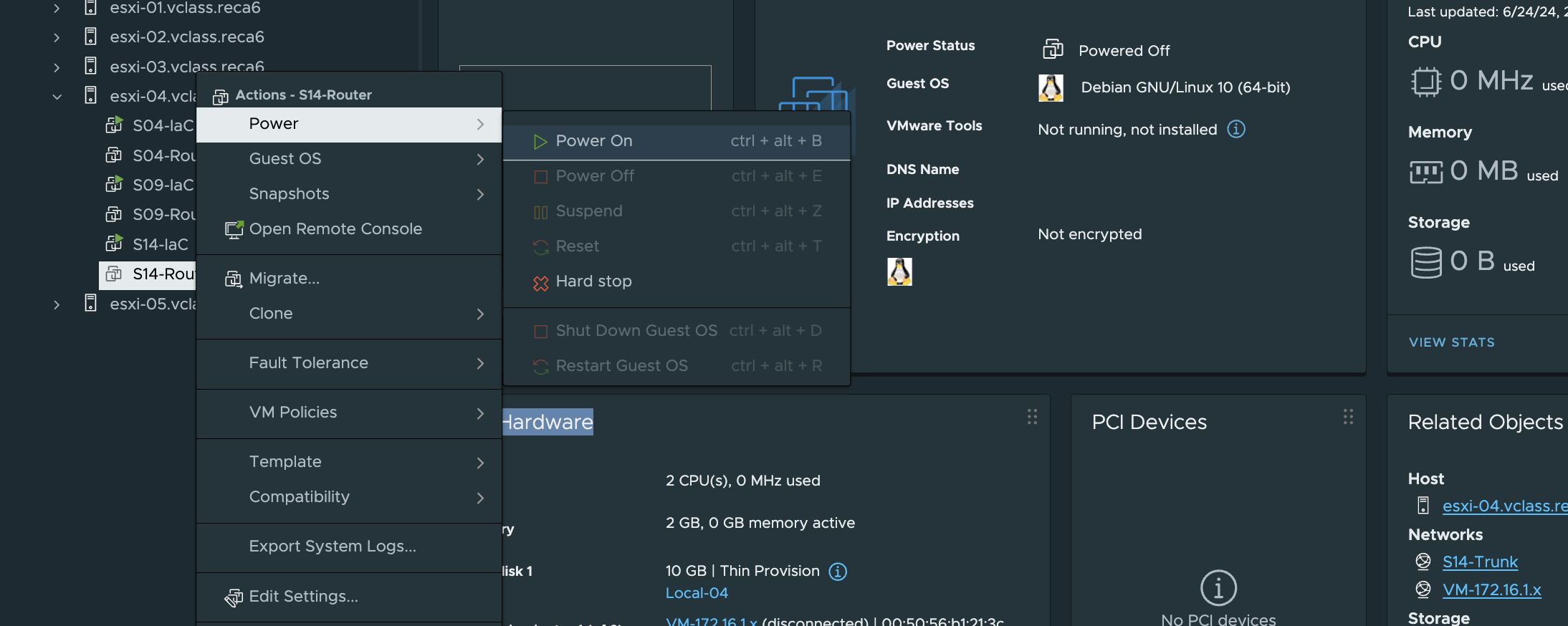Click the S14-IaC virtual machine icon

[114, 244]
